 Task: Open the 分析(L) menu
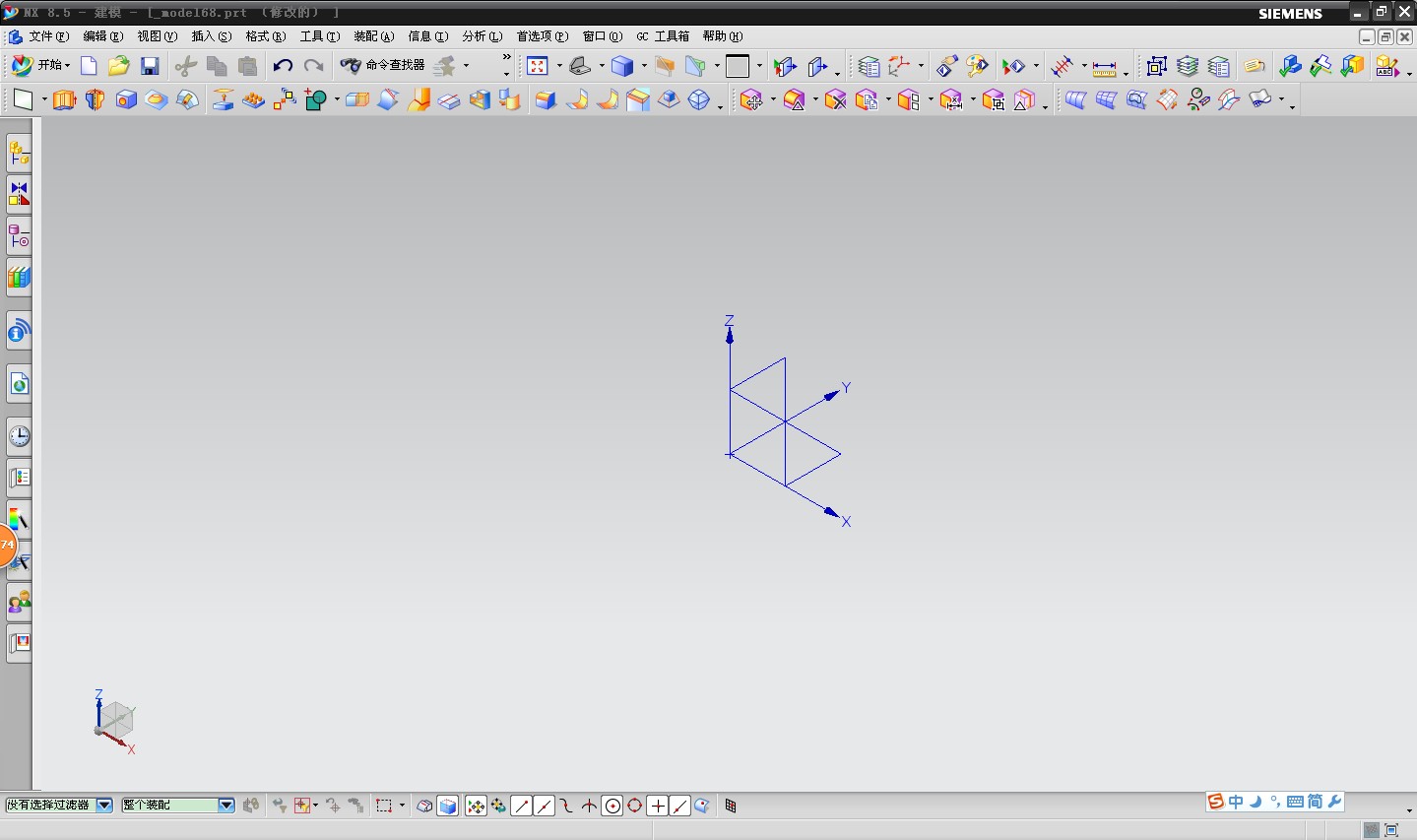coord(482,36)
